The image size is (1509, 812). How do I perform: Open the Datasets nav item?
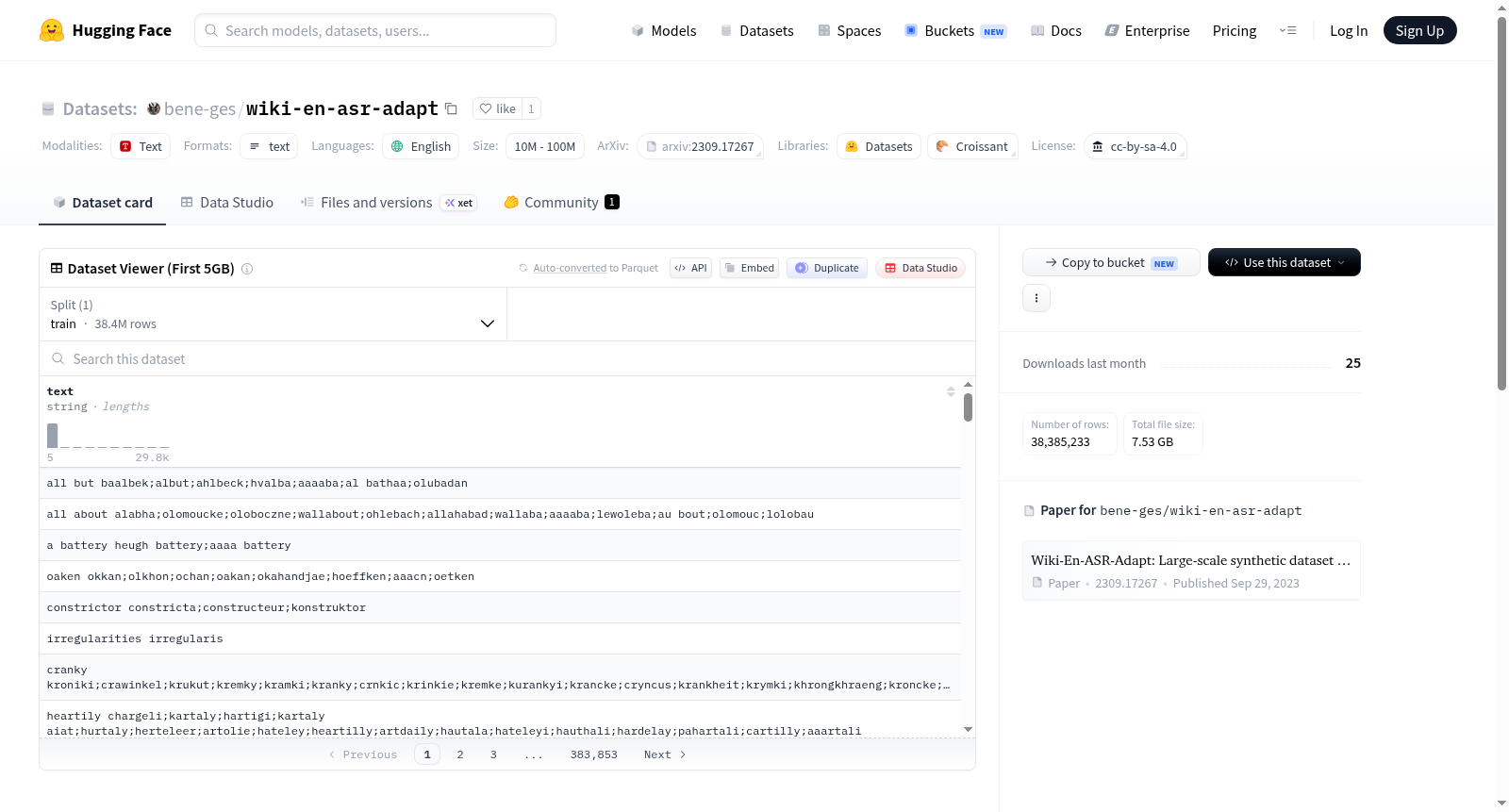pos(757,31)
